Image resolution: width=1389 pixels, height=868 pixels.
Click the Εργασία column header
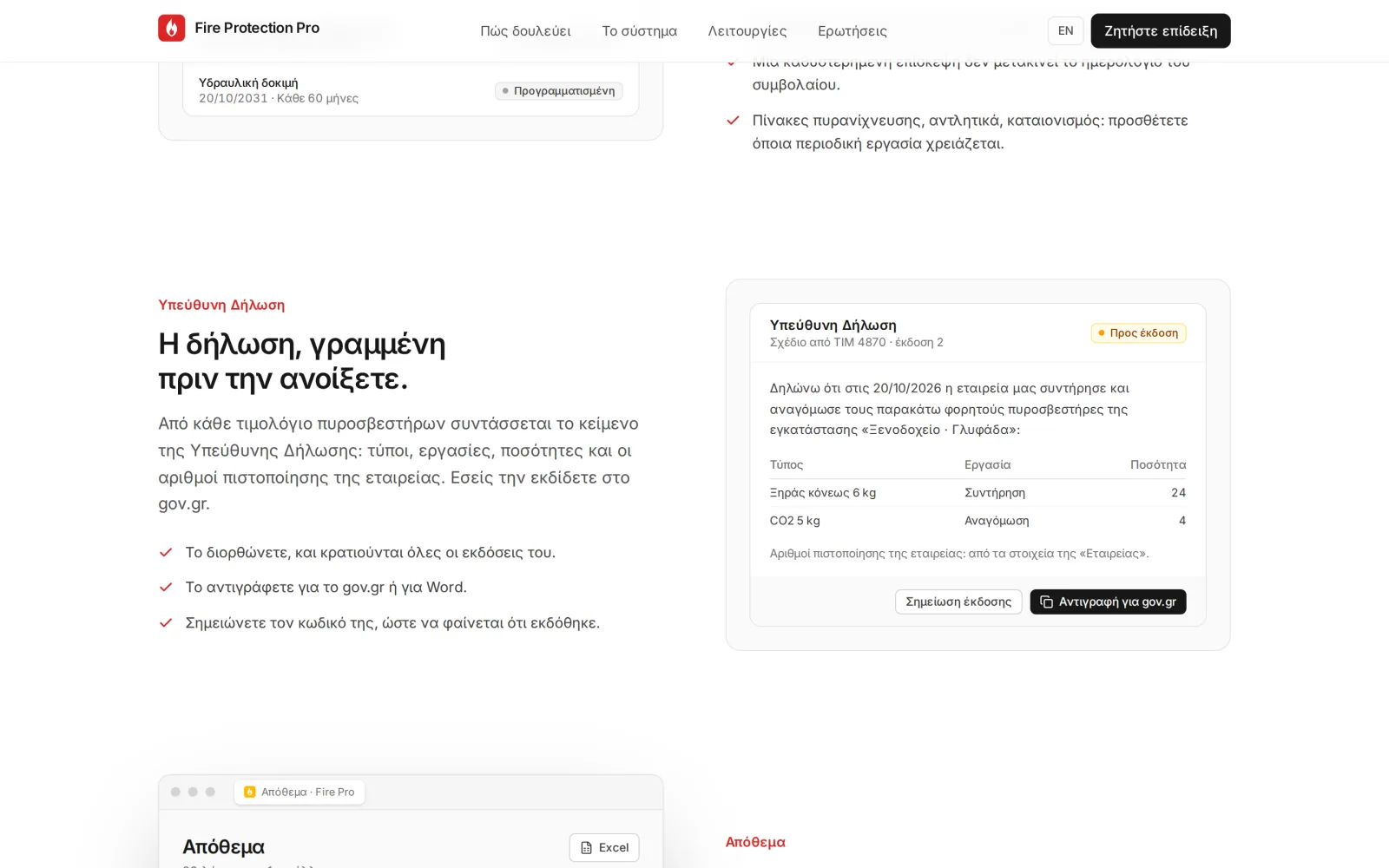tap(987, 464)
